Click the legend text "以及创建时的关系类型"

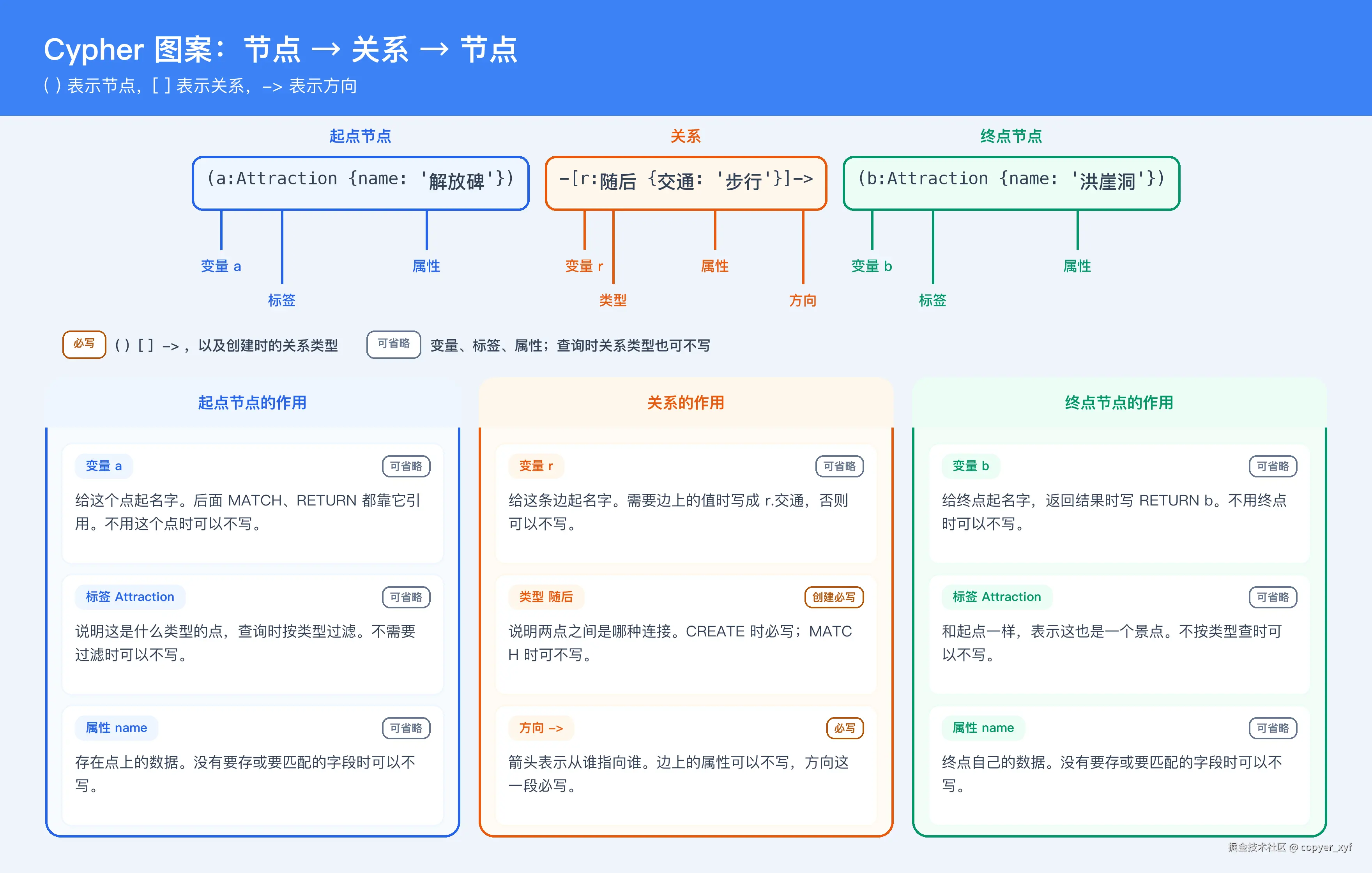coord(268,345)
